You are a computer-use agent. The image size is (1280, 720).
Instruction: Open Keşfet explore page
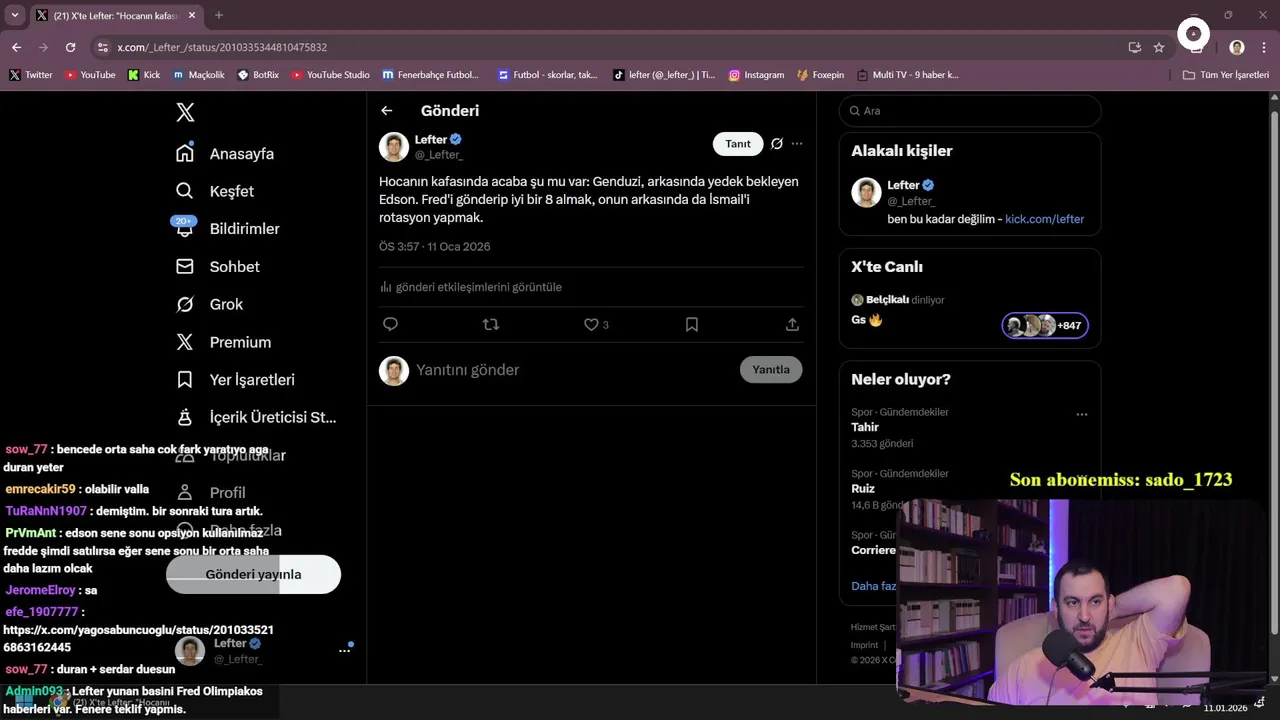click(215, 191)
